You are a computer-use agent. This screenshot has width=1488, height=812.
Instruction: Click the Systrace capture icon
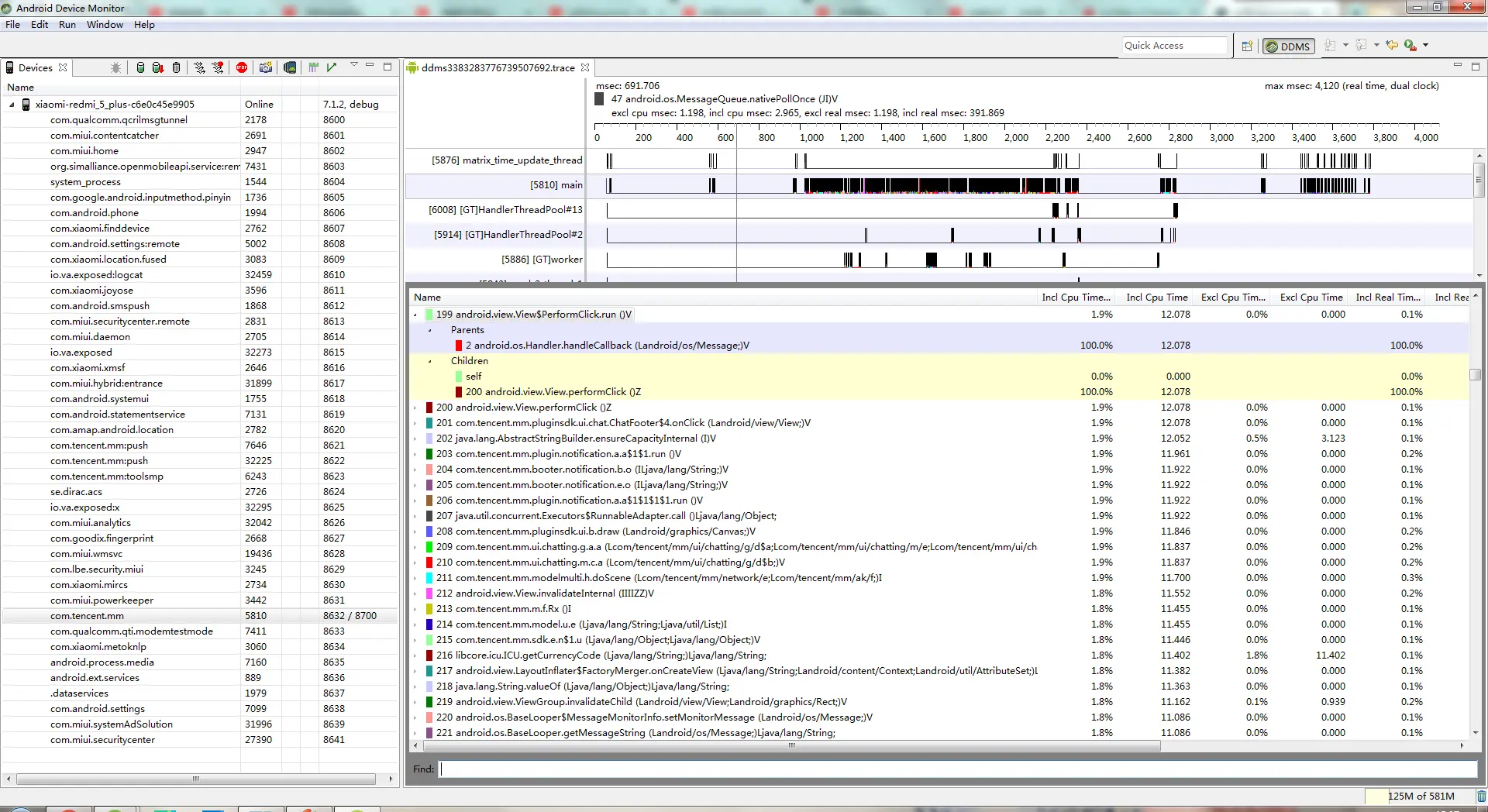[314, 67]
